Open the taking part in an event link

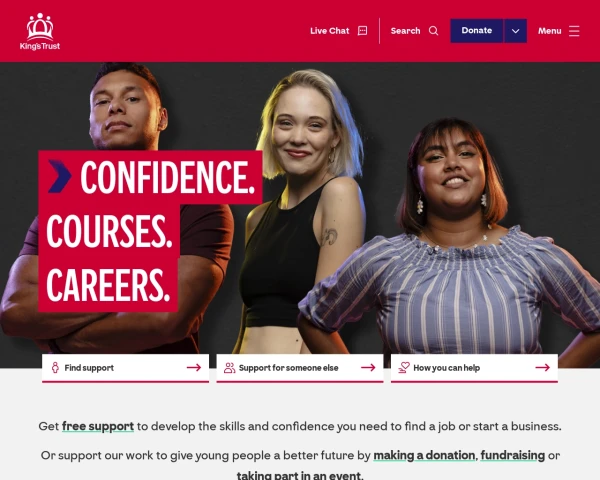300,475
